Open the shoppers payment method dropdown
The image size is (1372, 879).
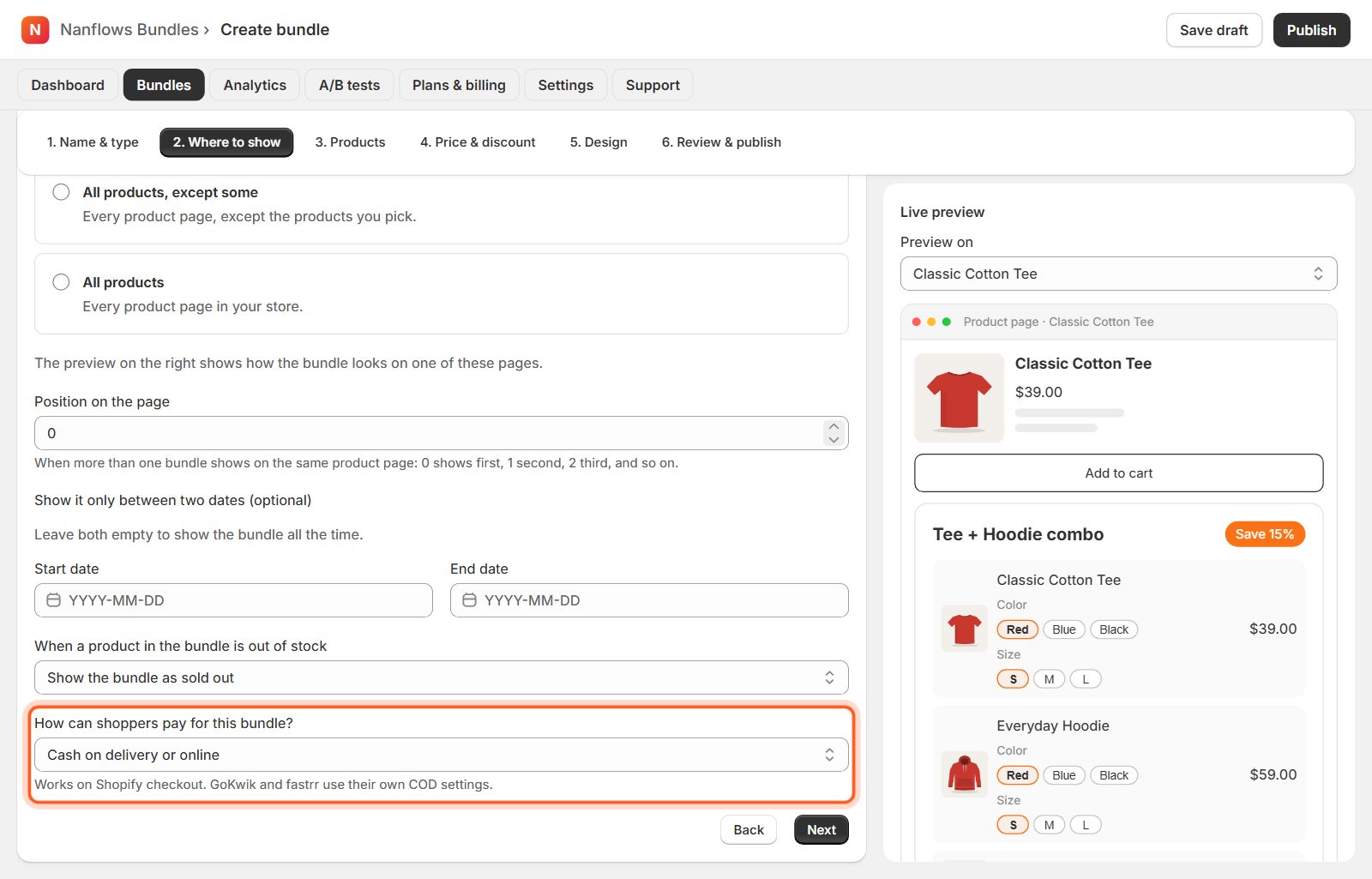pyautogui.click(x=442, y=755)
